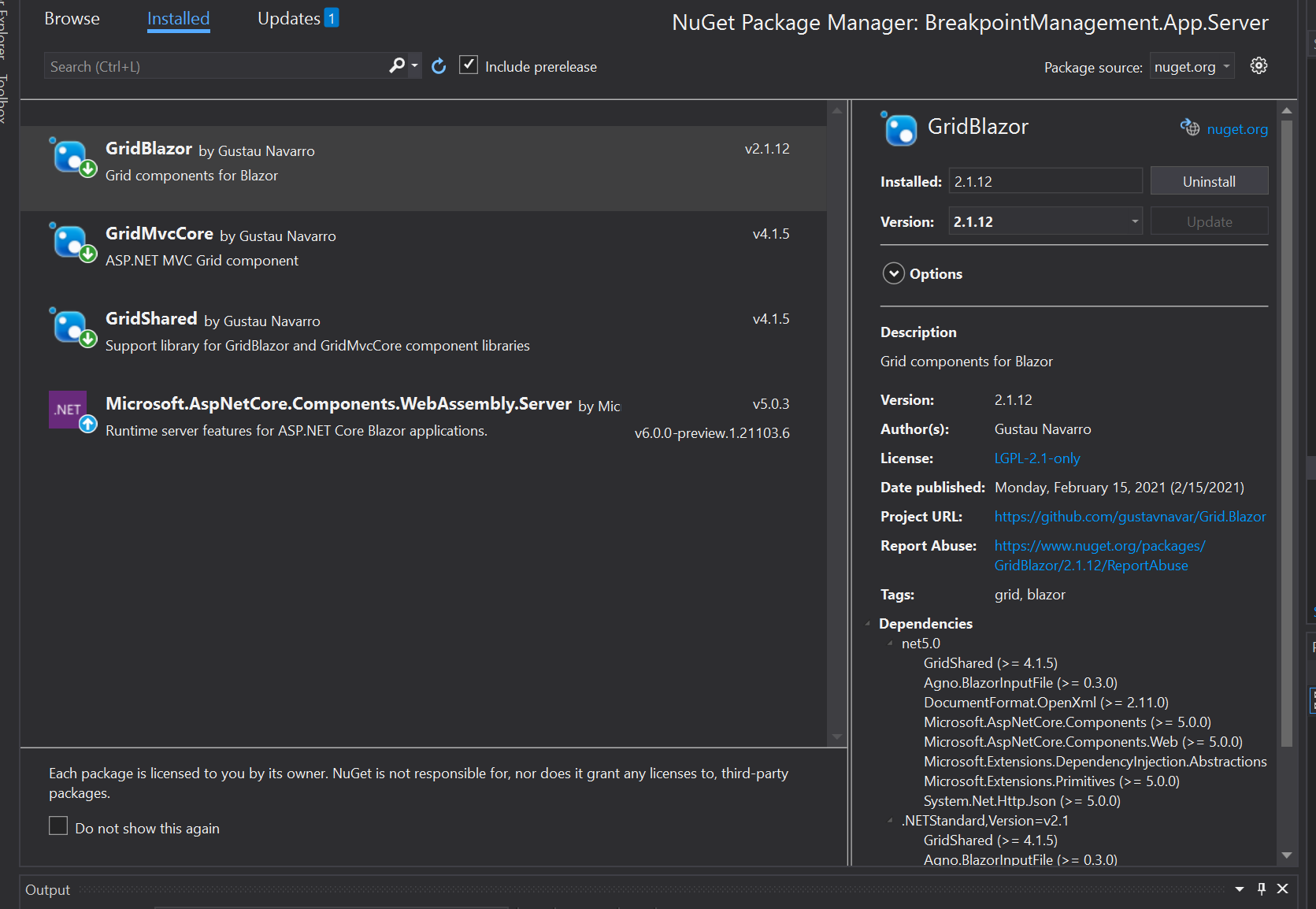The image size is (1316, 909).
Task: Collapse the net5.0 dependency group
Action: click(890, 643)
